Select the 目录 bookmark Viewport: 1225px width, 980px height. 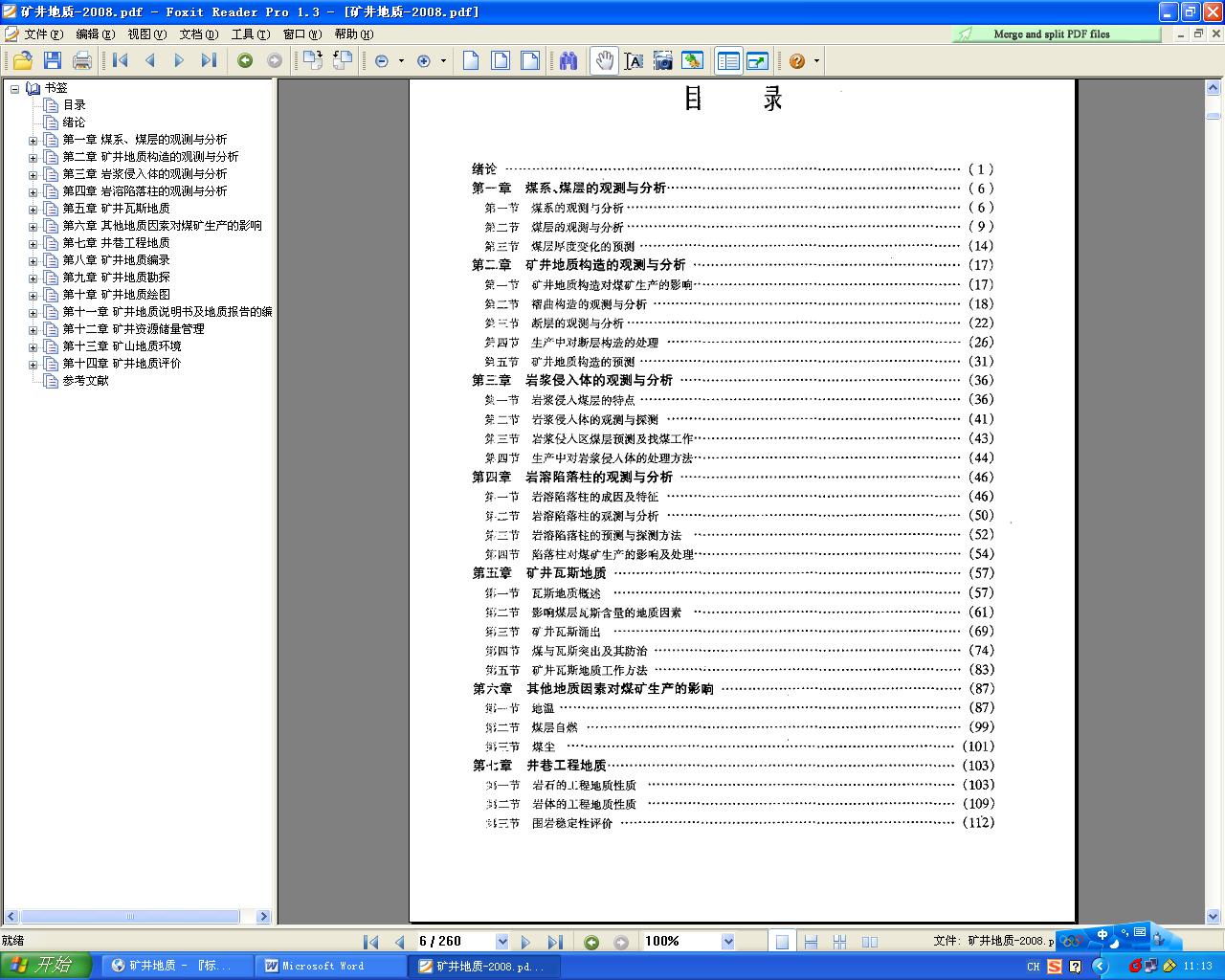(75, 105)
